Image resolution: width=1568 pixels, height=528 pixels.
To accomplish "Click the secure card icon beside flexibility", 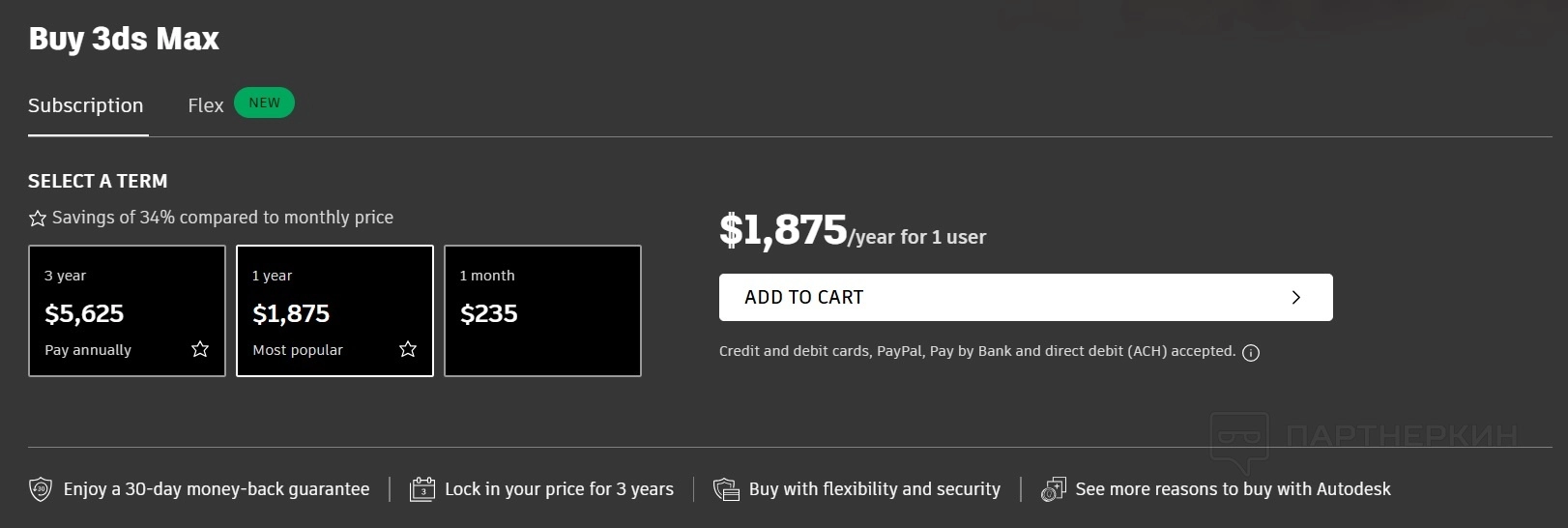I will [726, 489].
